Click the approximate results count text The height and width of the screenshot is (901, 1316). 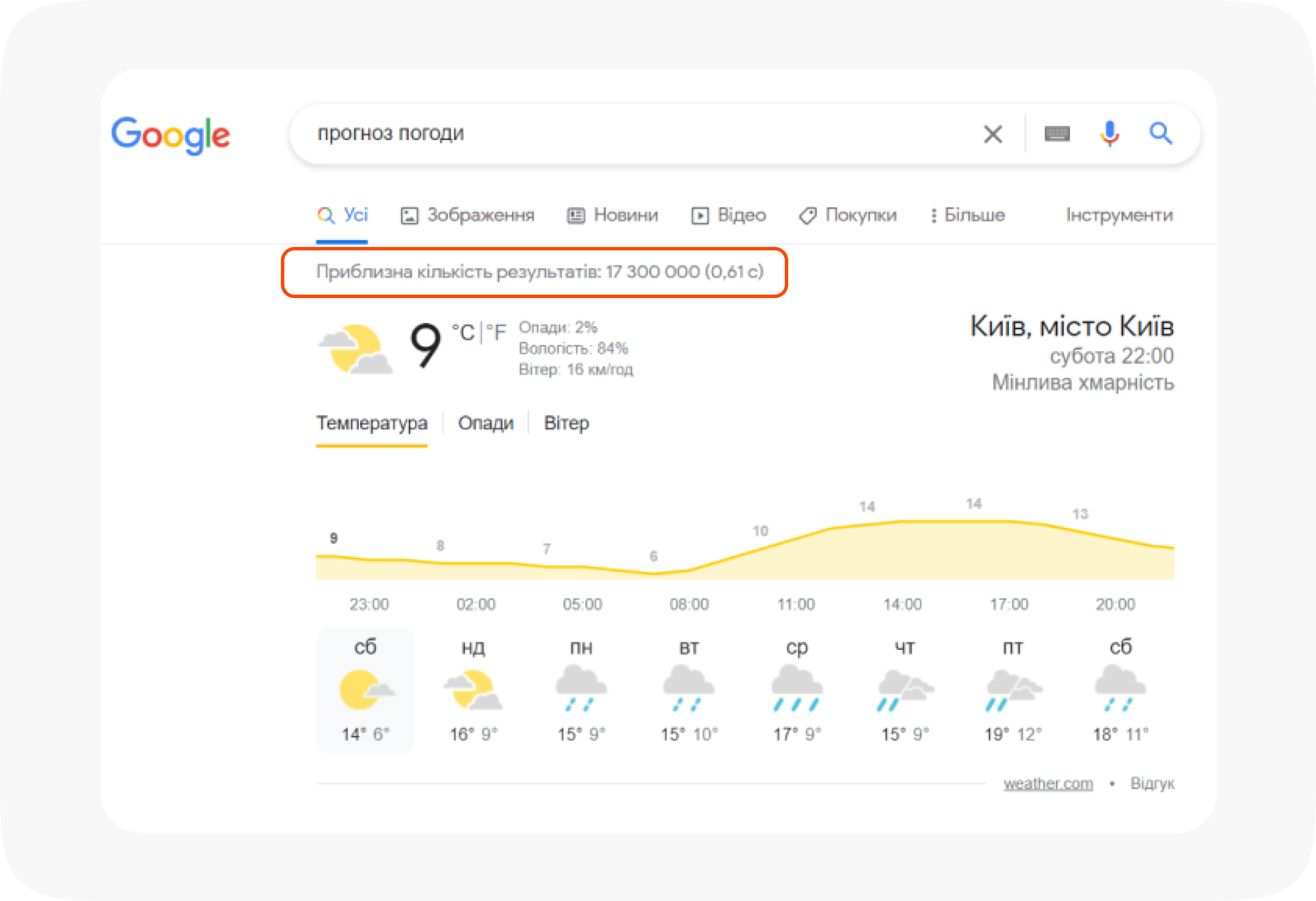point(540,272)
